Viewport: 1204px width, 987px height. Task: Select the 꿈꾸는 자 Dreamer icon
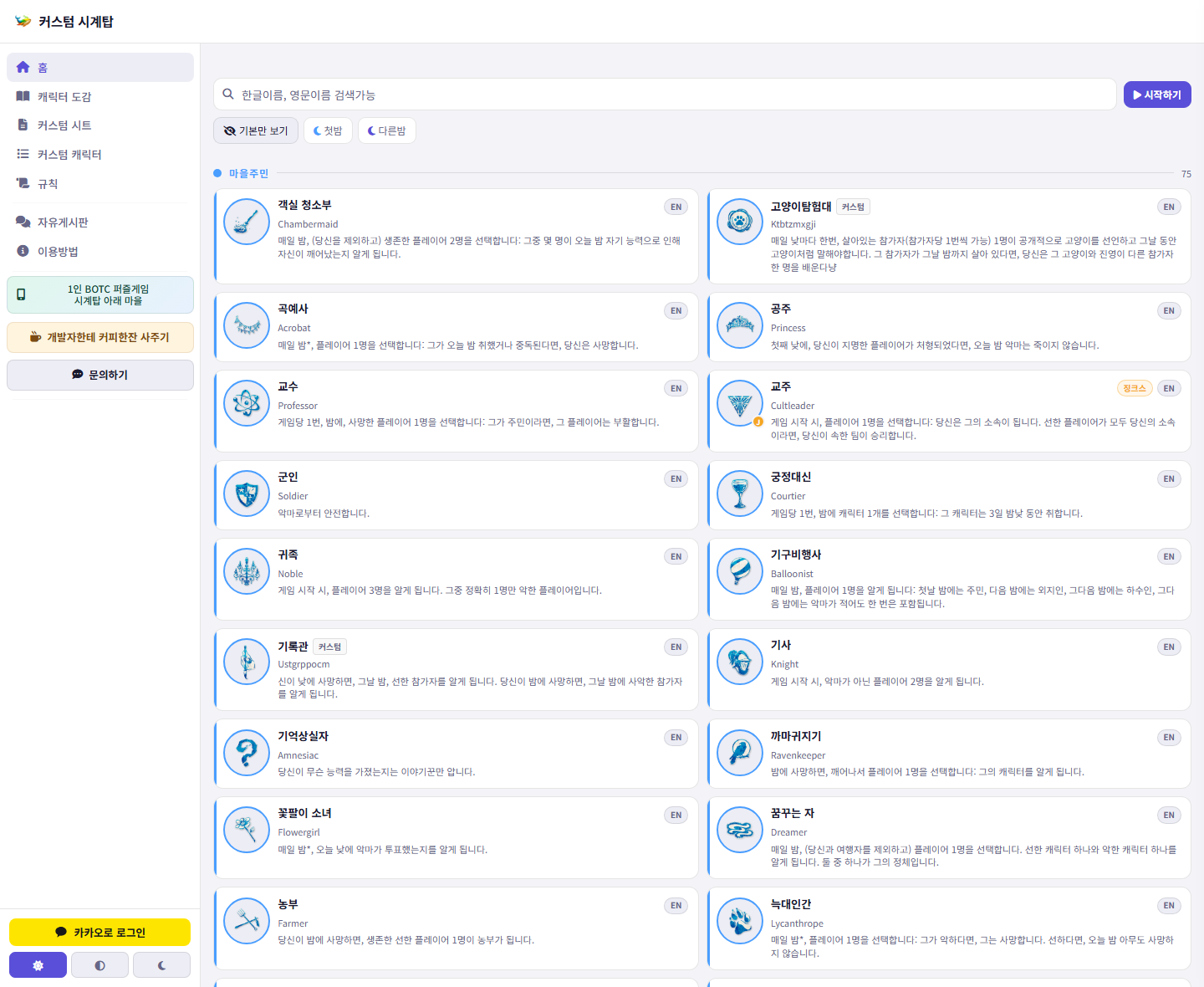[740, 830]
